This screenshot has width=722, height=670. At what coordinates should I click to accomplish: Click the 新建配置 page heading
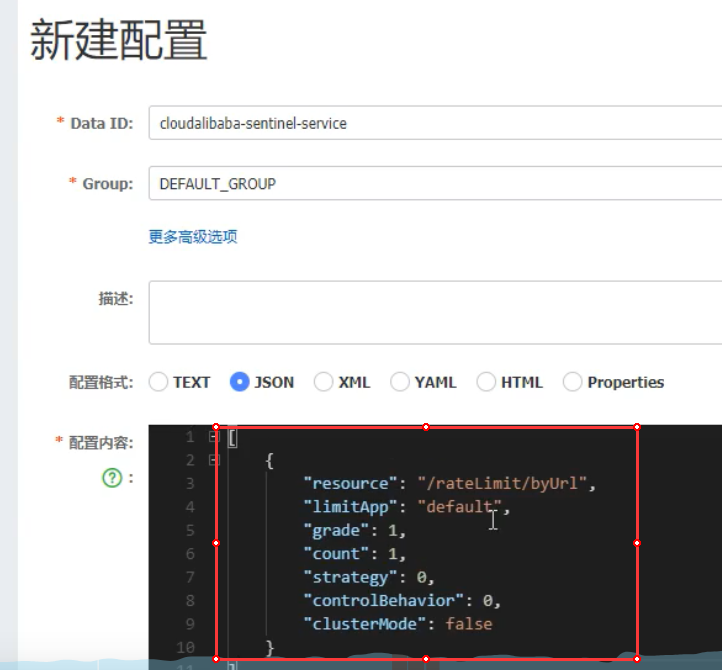tap(119, 40)
